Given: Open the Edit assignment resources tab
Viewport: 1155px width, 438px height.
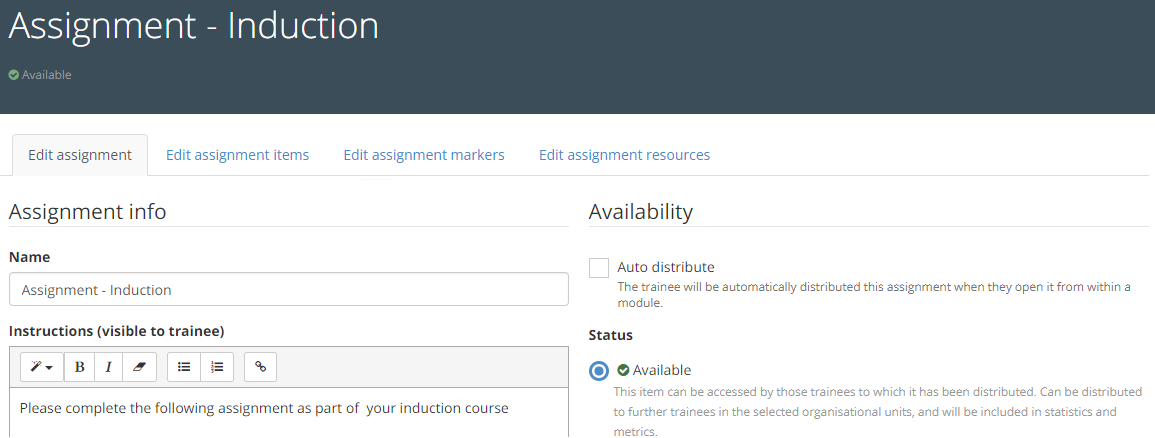Looking at the screenshot, I should (624, 155).
